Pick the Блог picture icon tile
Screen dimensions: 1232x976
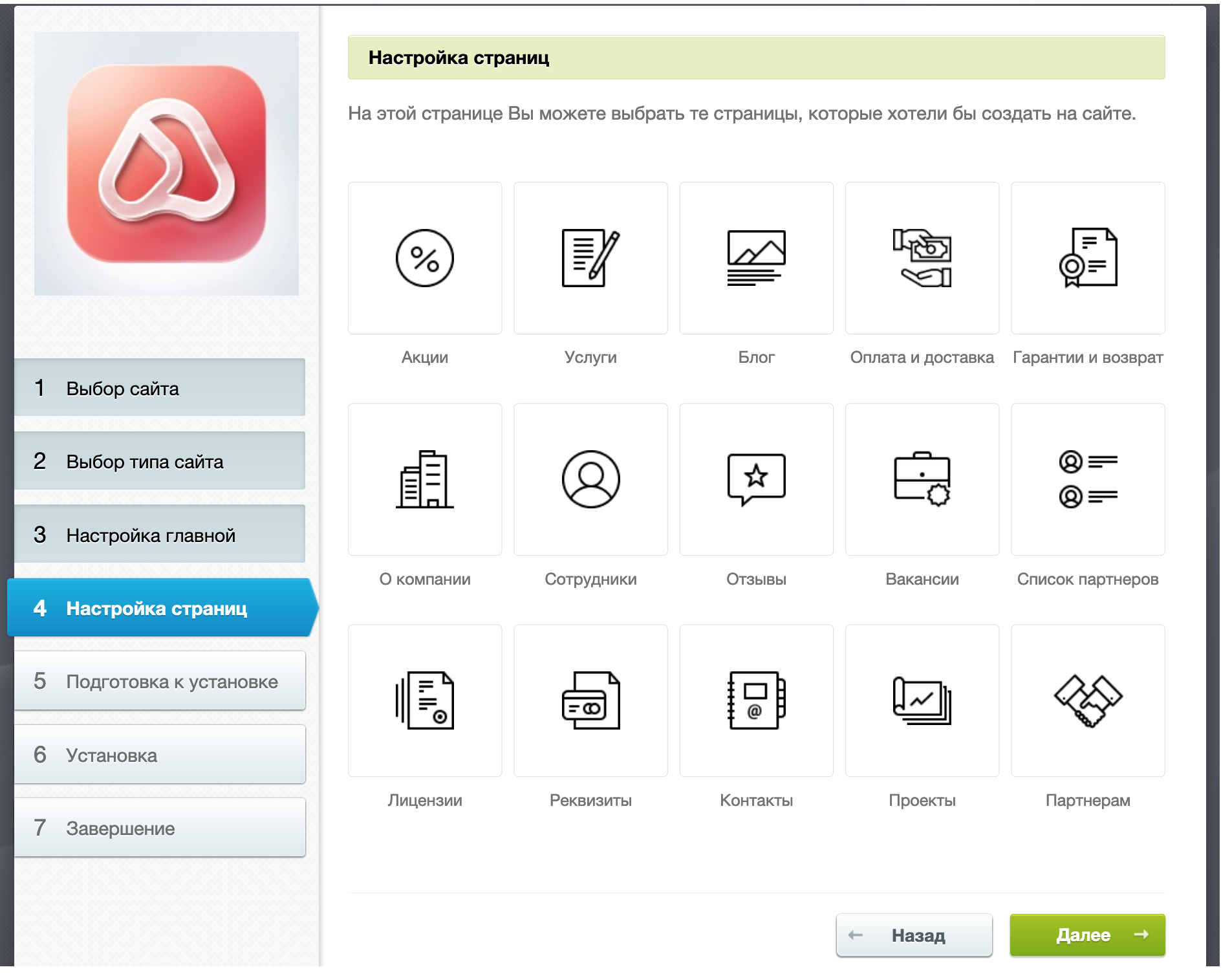tap(756, 258)
